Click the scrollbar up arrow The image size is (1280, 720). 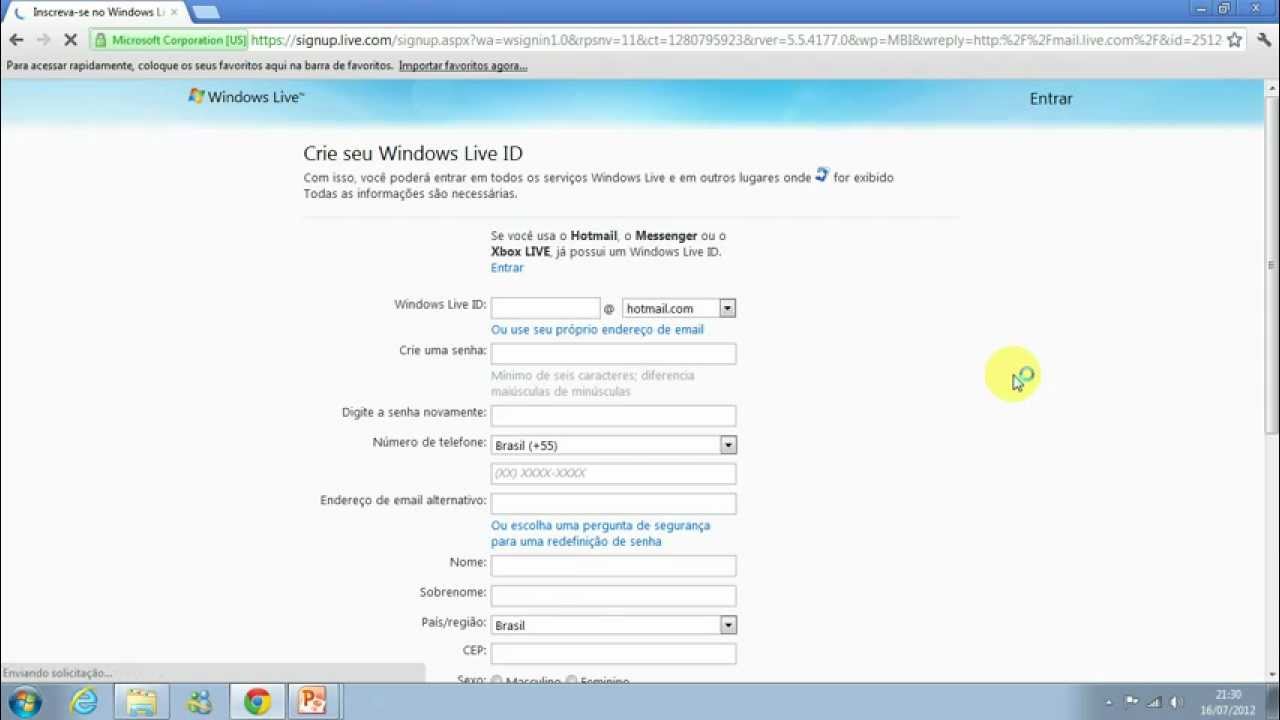(x=1271, y=87)
